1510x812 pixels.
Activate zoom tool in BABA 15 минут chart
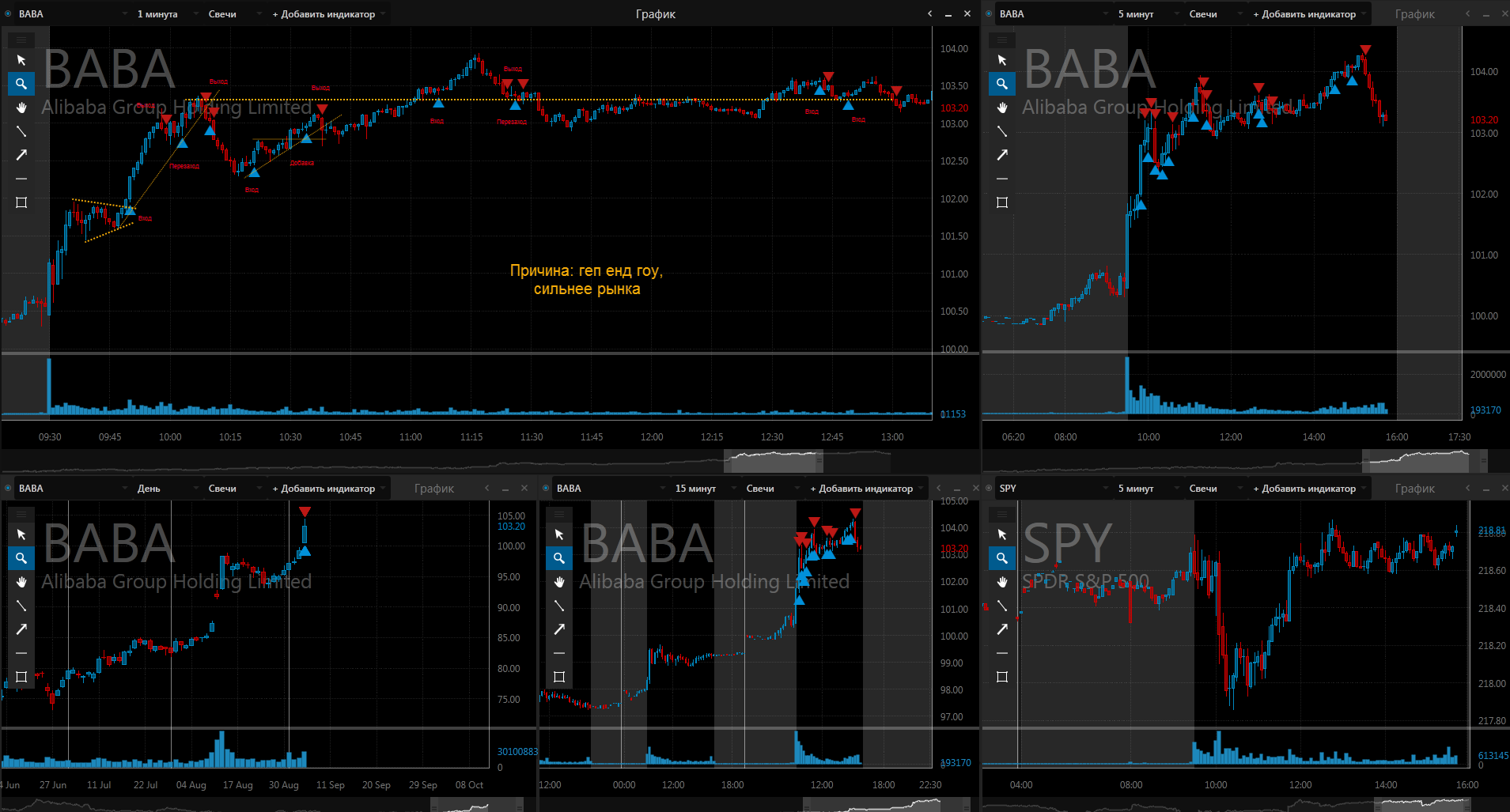[559, 558]
